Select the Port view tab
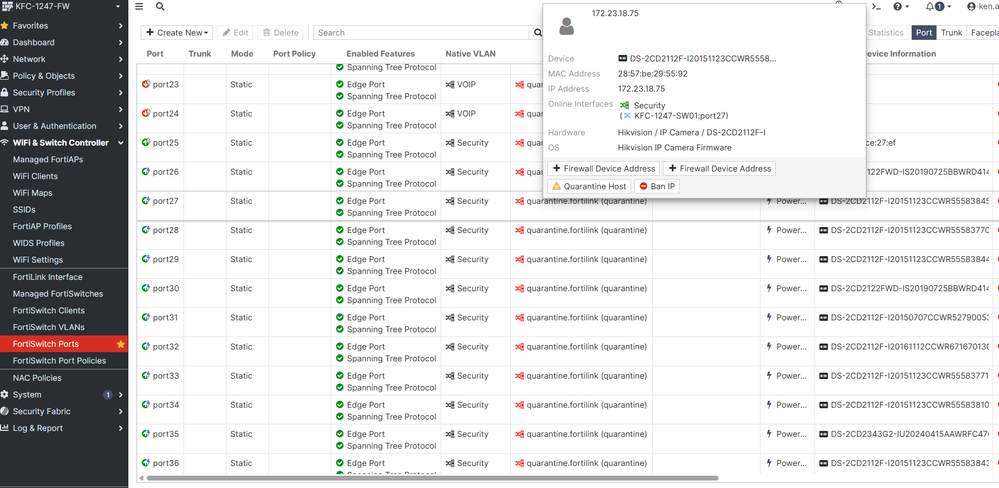 click(924, 32)
